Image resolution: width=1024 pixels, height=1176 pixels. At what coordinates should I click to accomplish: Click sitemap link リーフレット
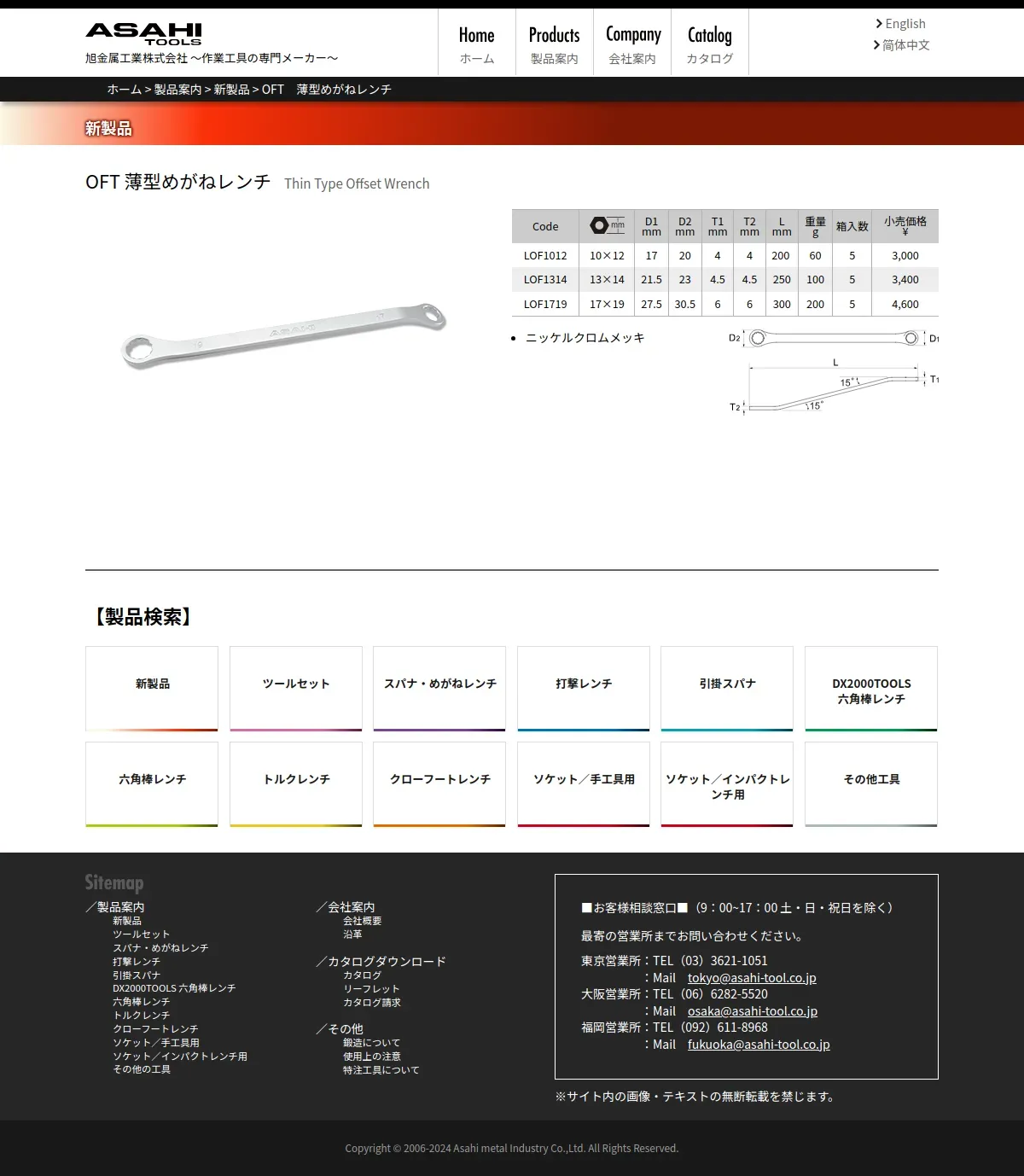coord(371,989)
